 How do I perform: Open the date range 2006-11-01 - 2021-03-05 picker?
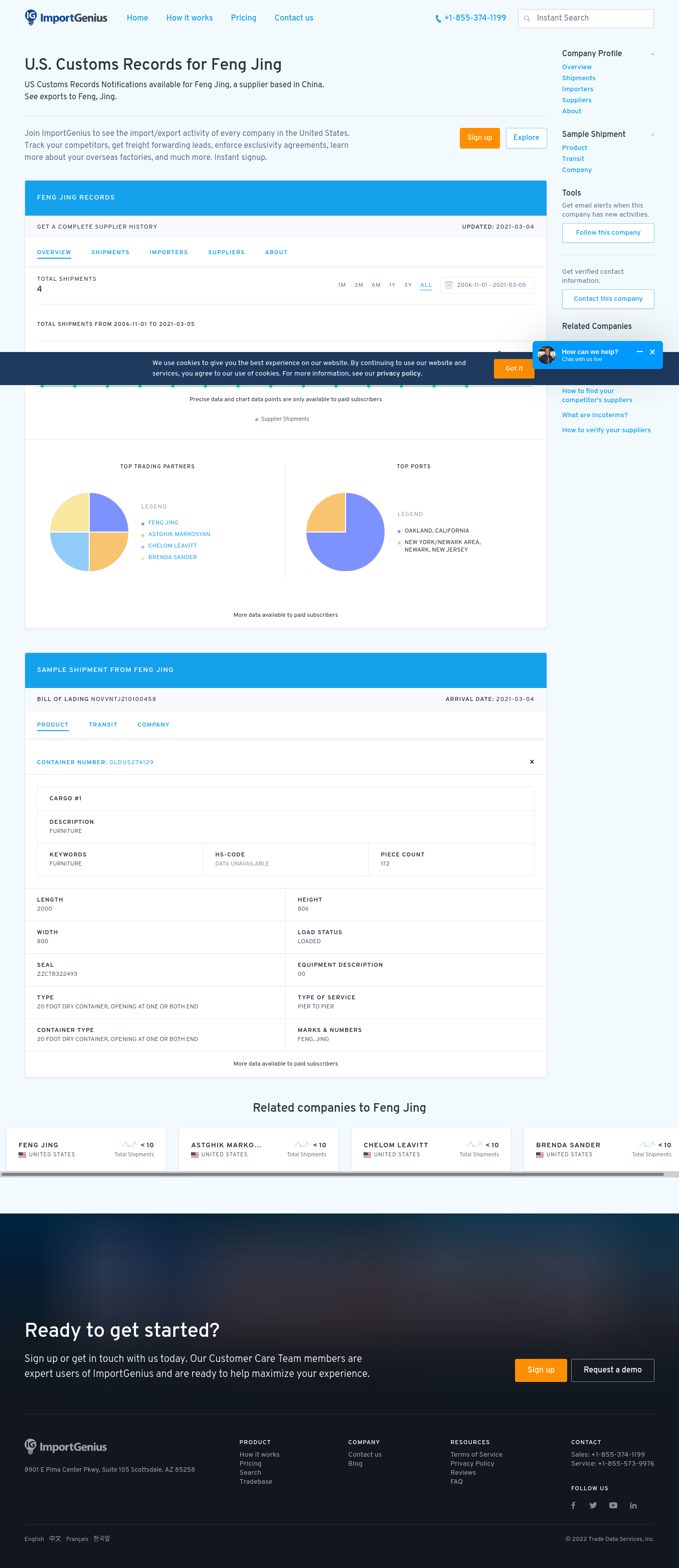click(x=487, y=285)
